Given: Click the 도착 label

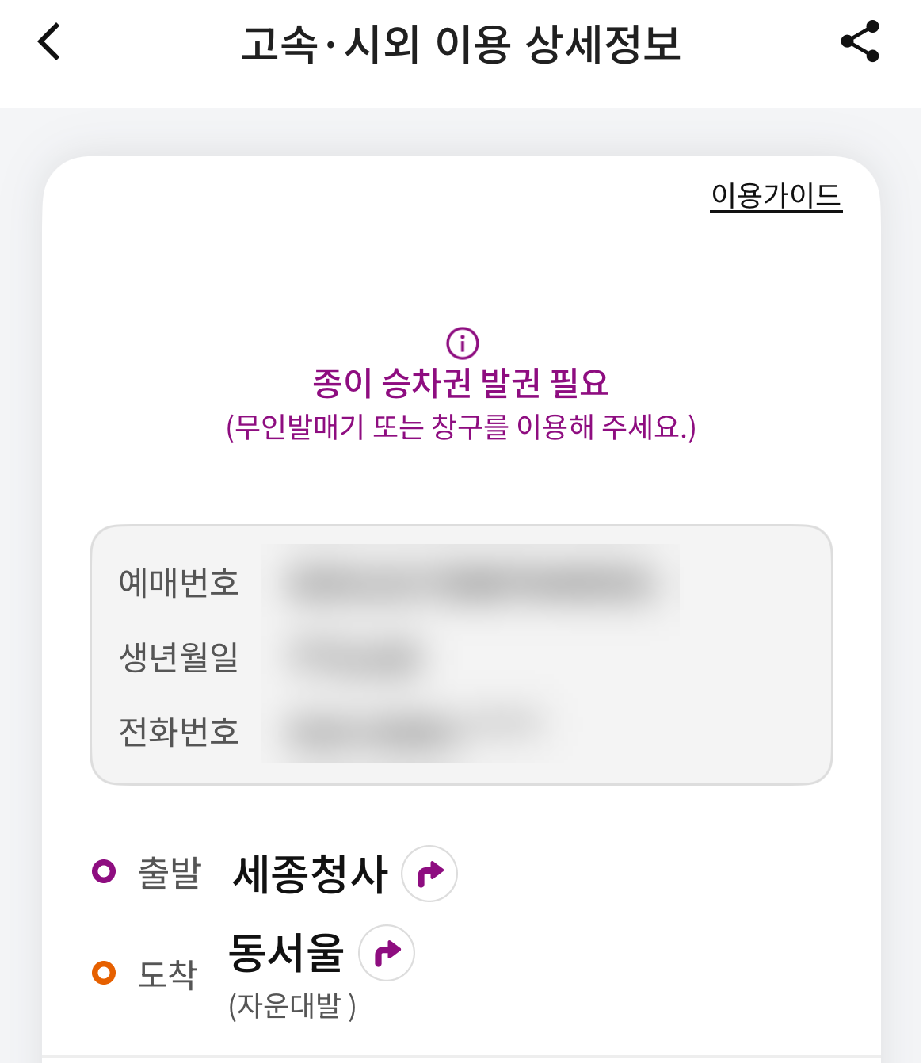Looking at the screenshot, I should [168, 974].
